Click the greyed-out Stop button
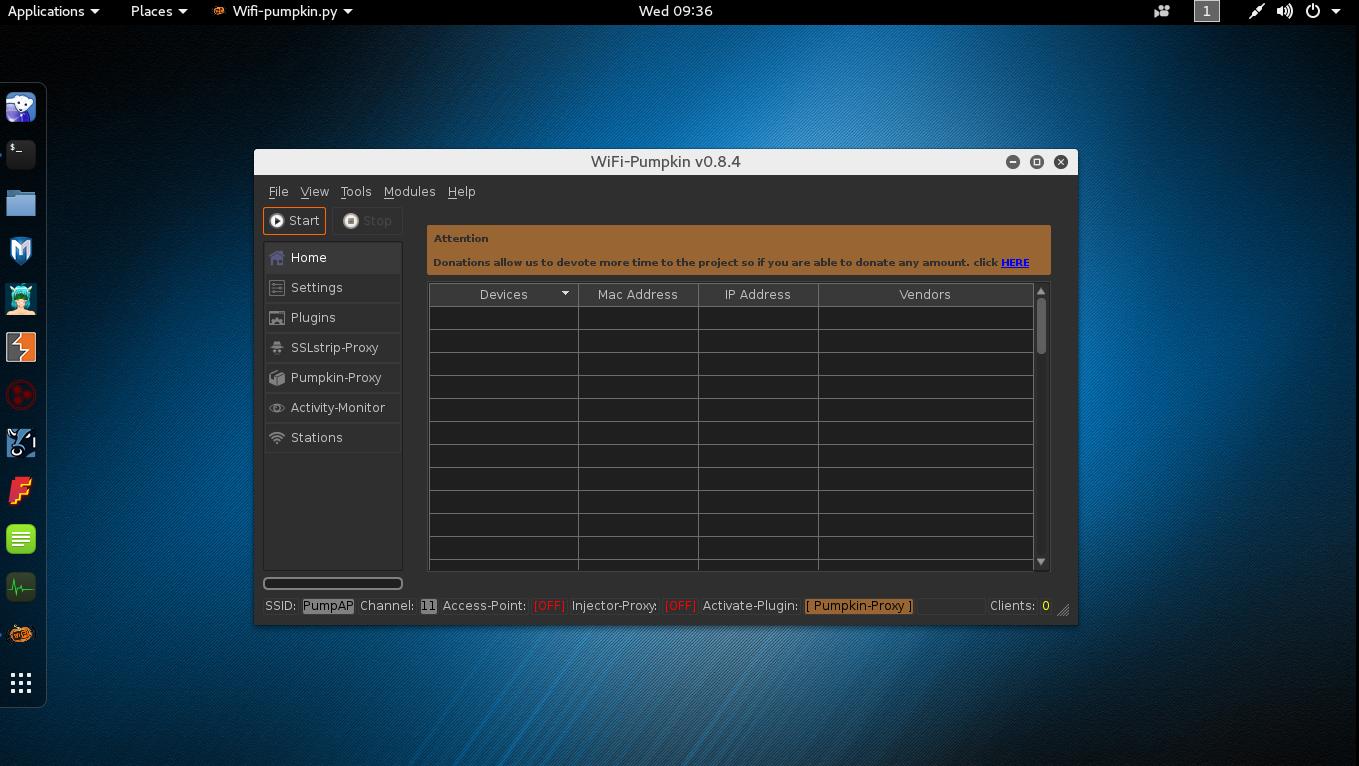The image size is (1359, 766). 367,221
